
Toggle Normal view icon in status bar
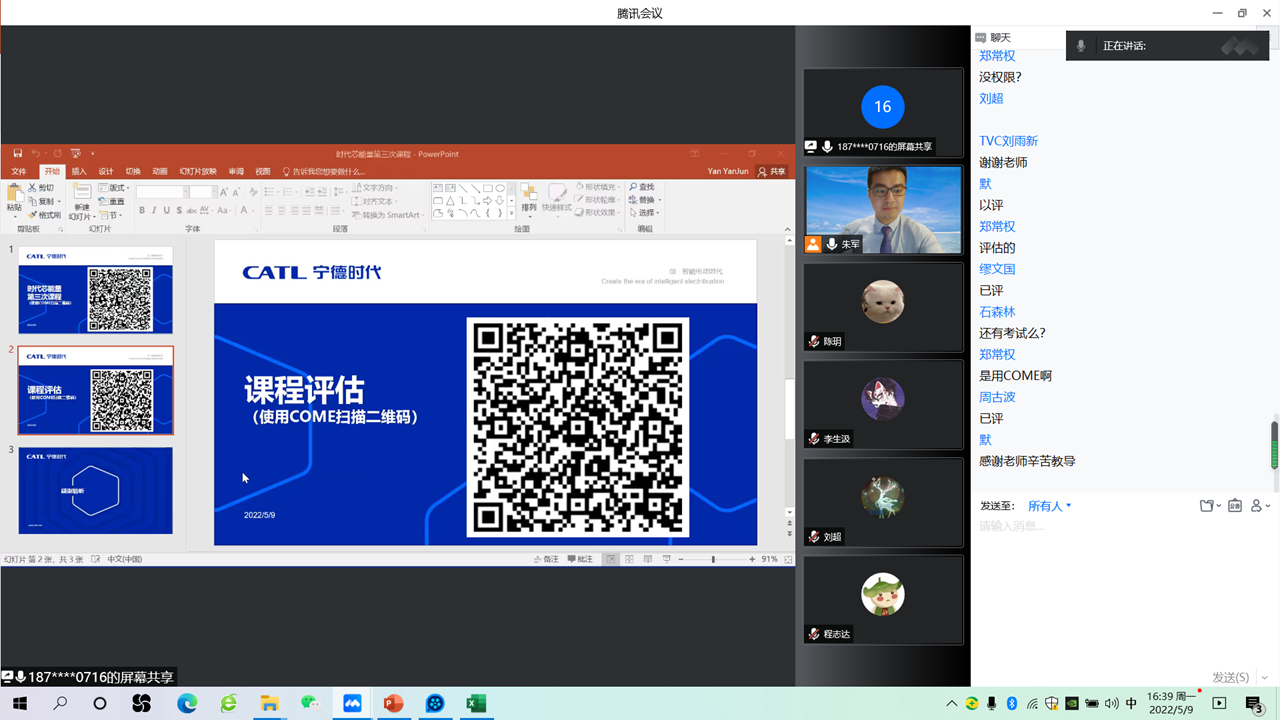pos(610,559)
